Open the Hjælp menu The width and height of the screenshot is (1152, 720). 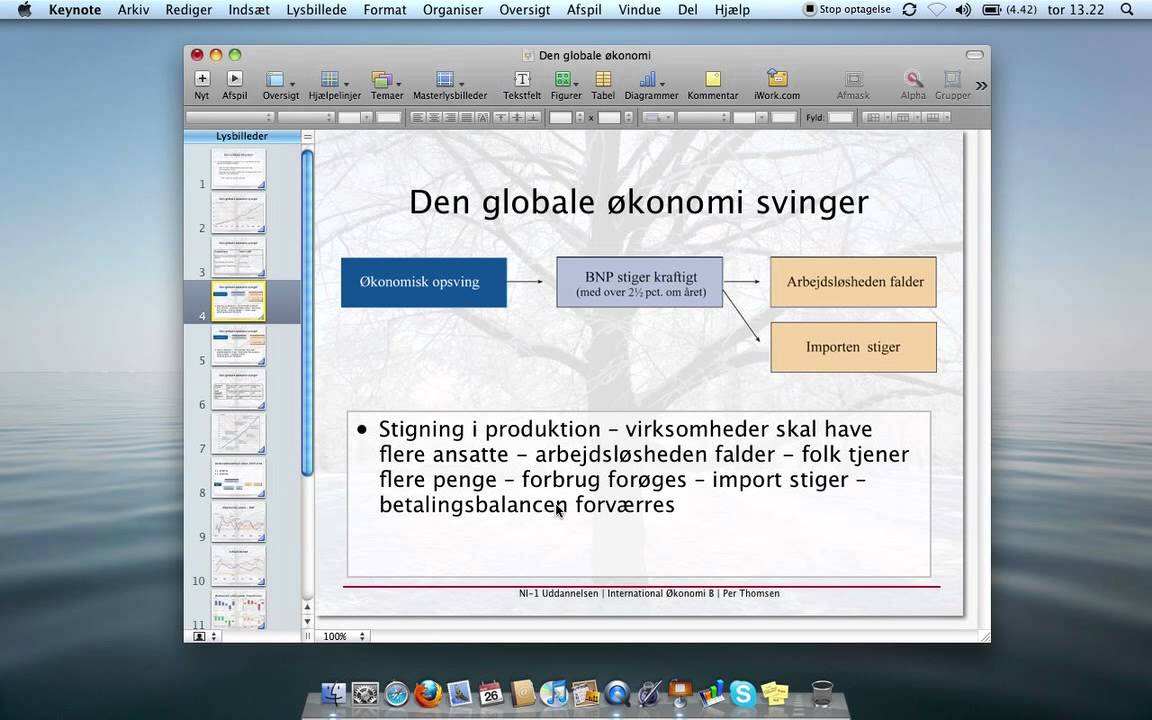pyautogui.click(x=732, y=10)
